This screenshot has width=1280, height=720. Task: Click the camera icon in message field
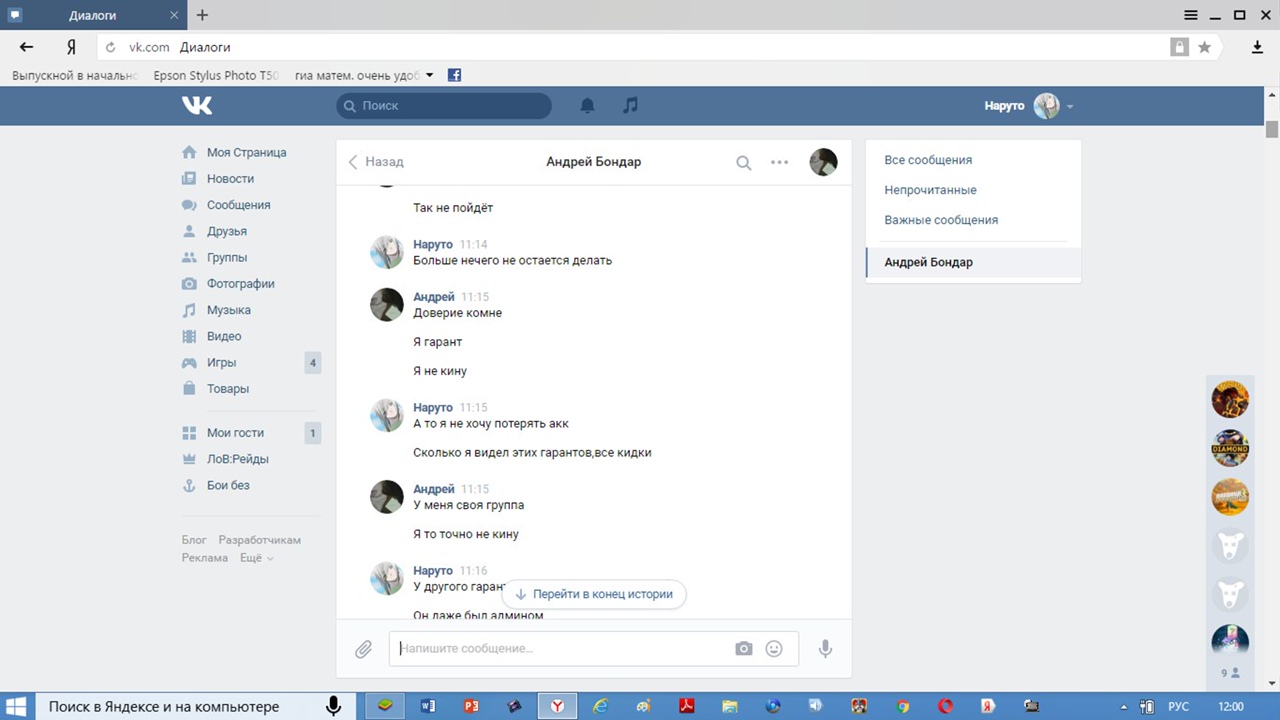coord(743,649)
